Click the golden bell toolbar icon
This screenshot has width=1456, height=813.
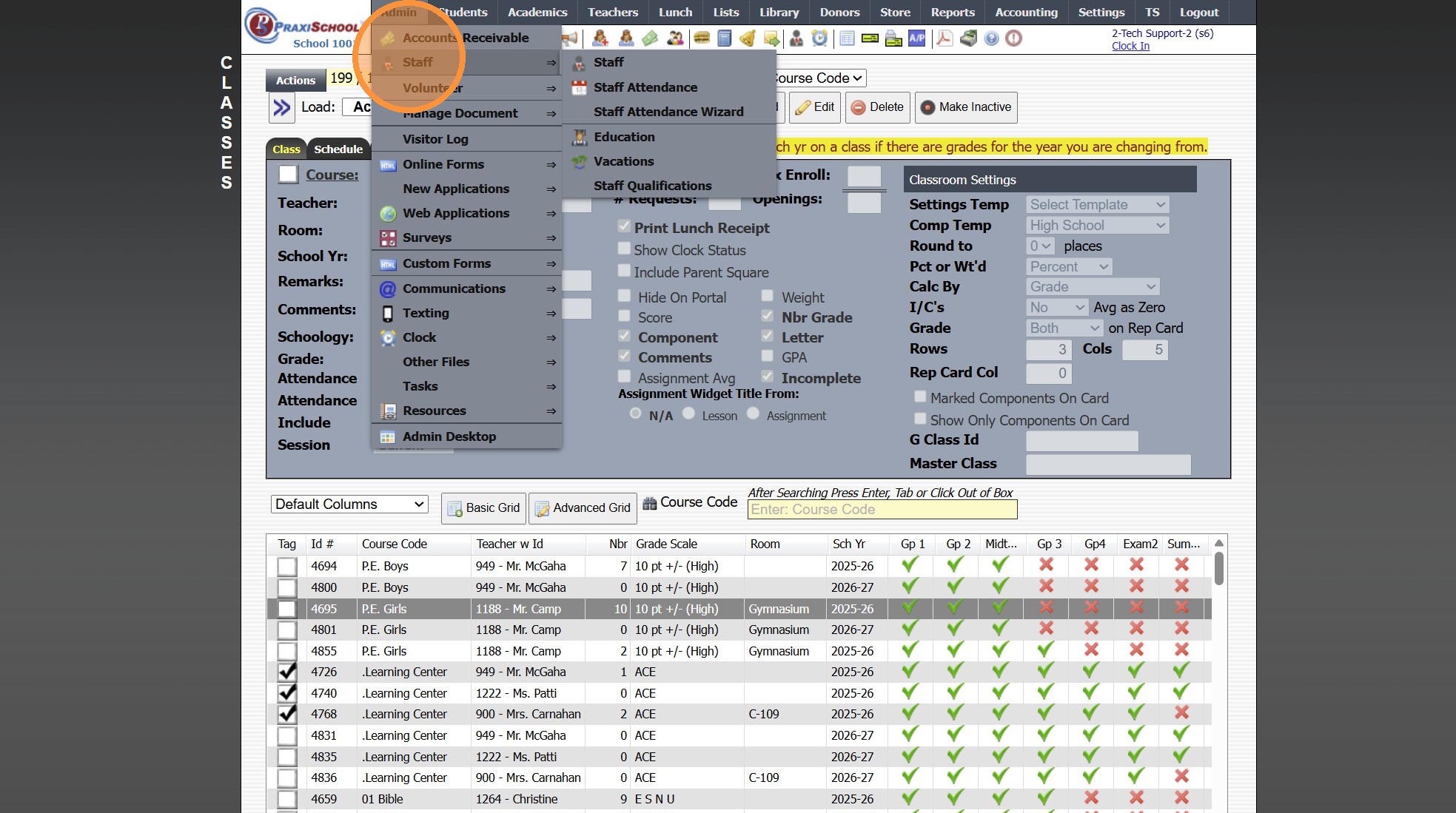pos(748,38)
